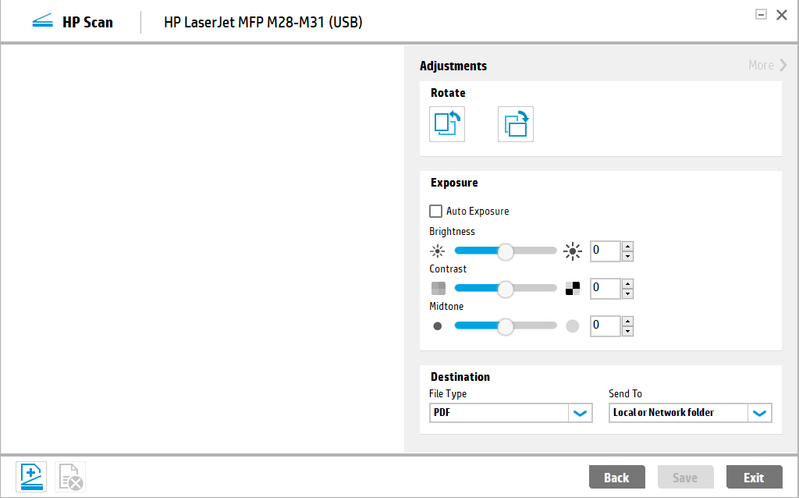Increase Brightness with the up arrow

pyautogui.click(x=628, y=246)
